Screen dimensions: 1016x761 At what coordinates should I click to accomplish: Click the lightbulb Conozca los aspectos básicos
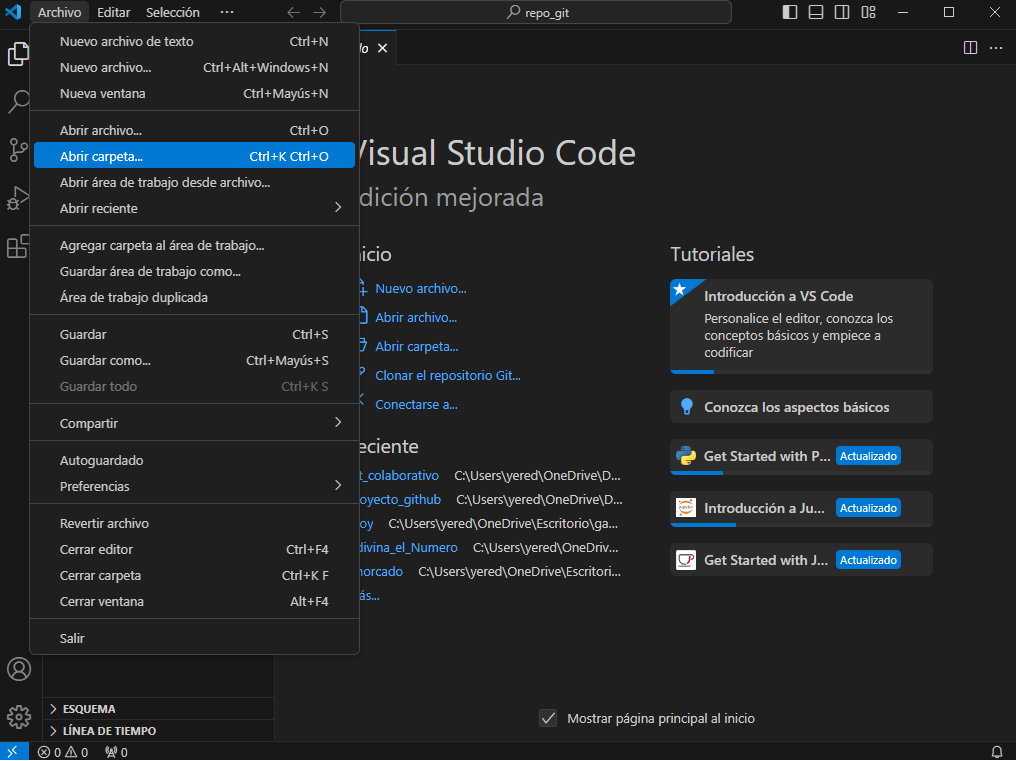coord(686,407)
